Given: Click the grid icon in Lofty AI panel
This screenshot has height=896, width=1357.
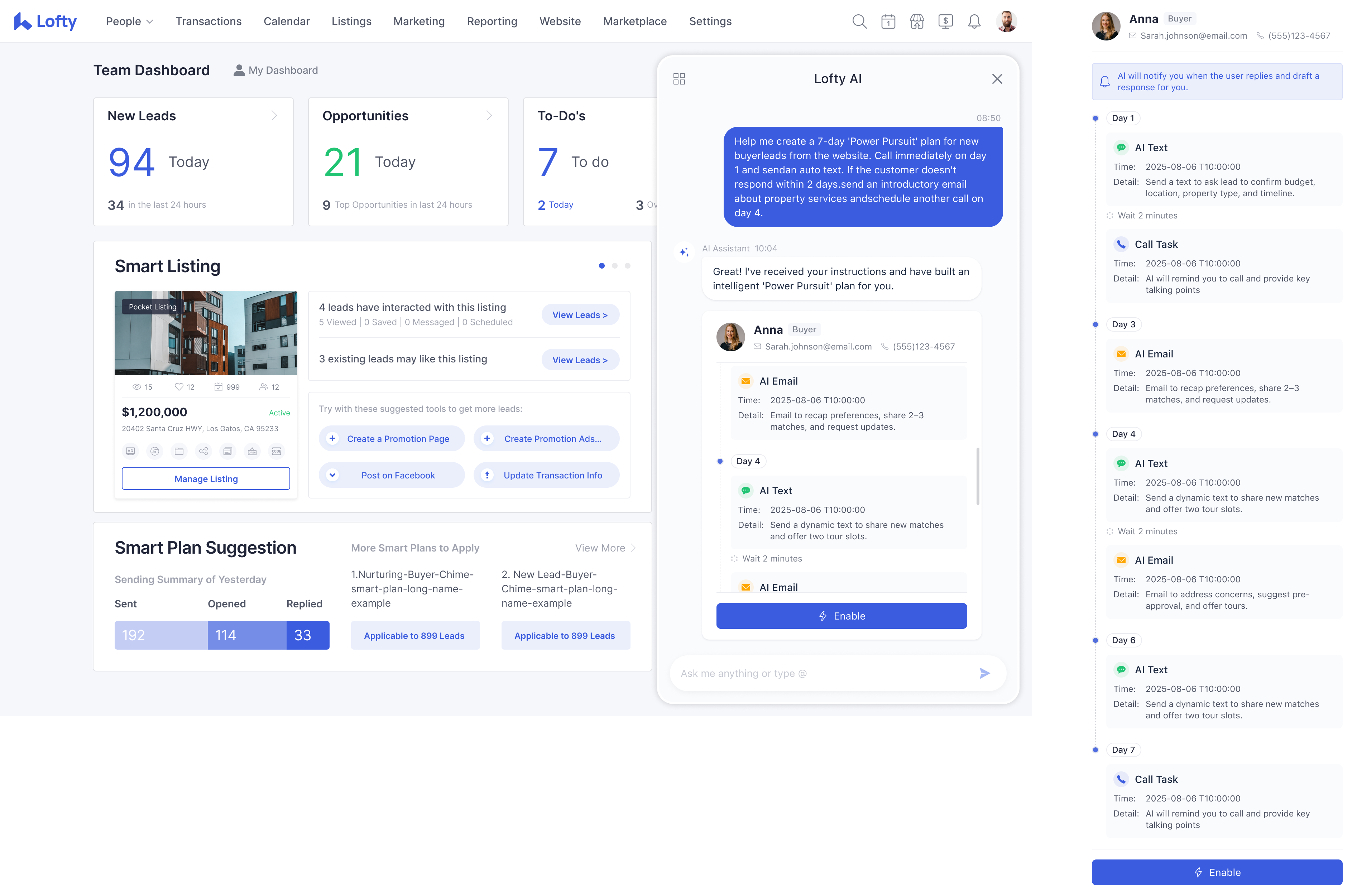Looking at the screenshot, I should click(679, 79).
